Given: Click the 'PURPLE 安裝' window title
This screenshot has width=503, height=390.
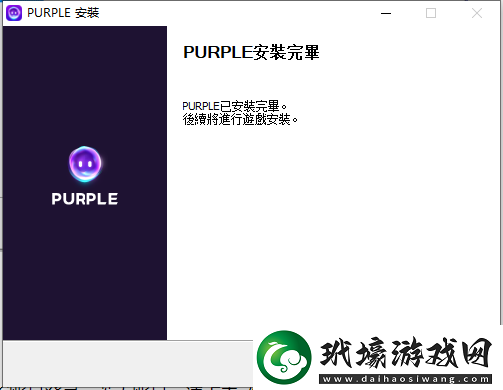Looking at the screenshot, I should point(63,13).
